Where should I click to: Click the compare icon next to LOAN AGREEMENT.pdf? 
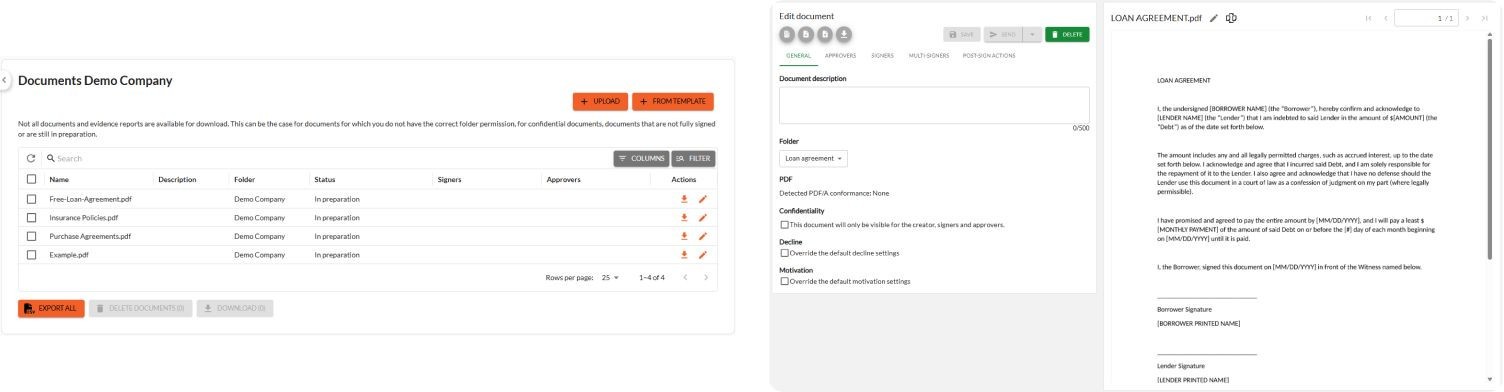(1231, 18)
